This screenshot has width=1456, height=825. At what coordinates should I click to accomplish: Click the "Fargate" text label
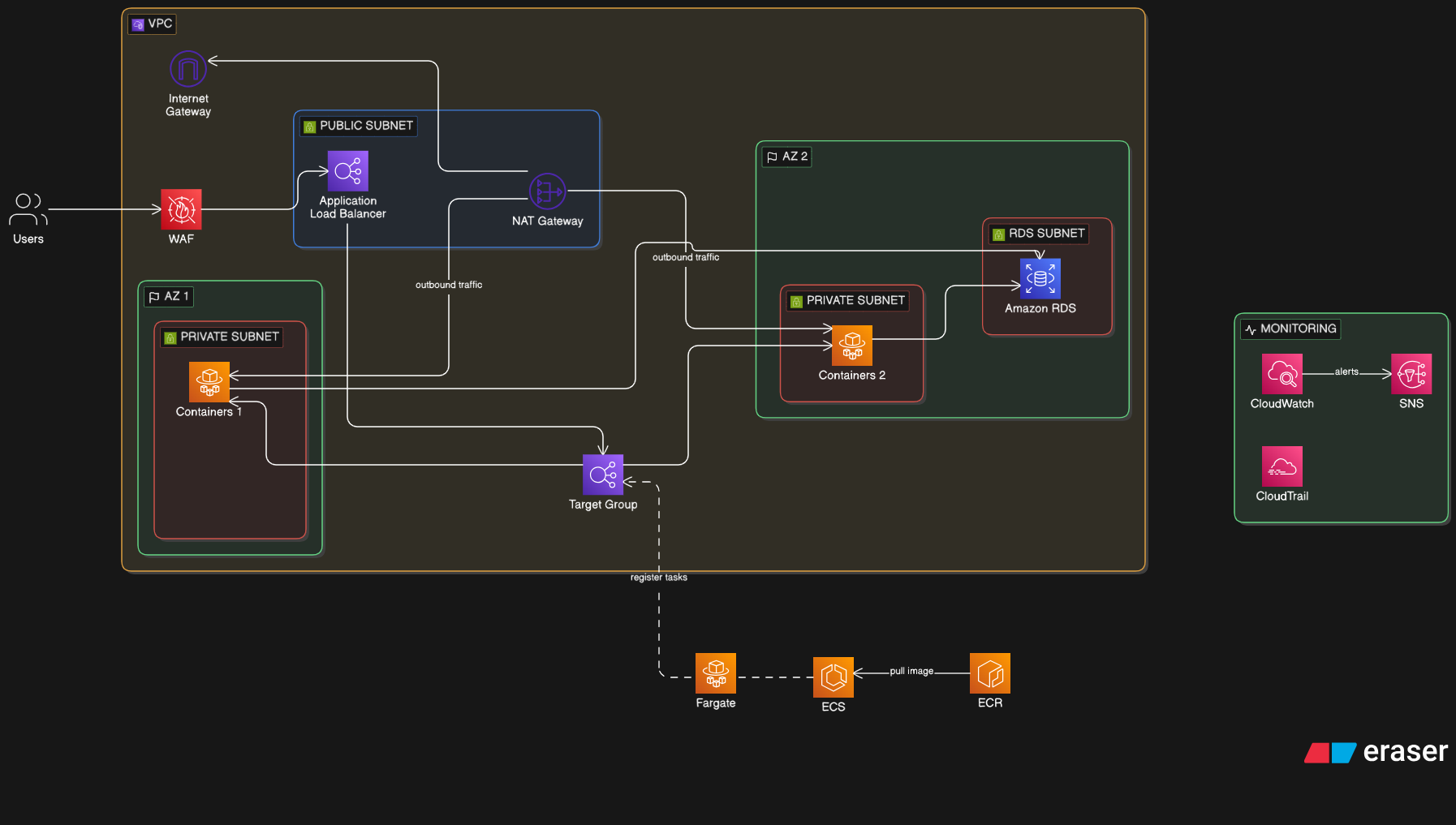[716, 703]
